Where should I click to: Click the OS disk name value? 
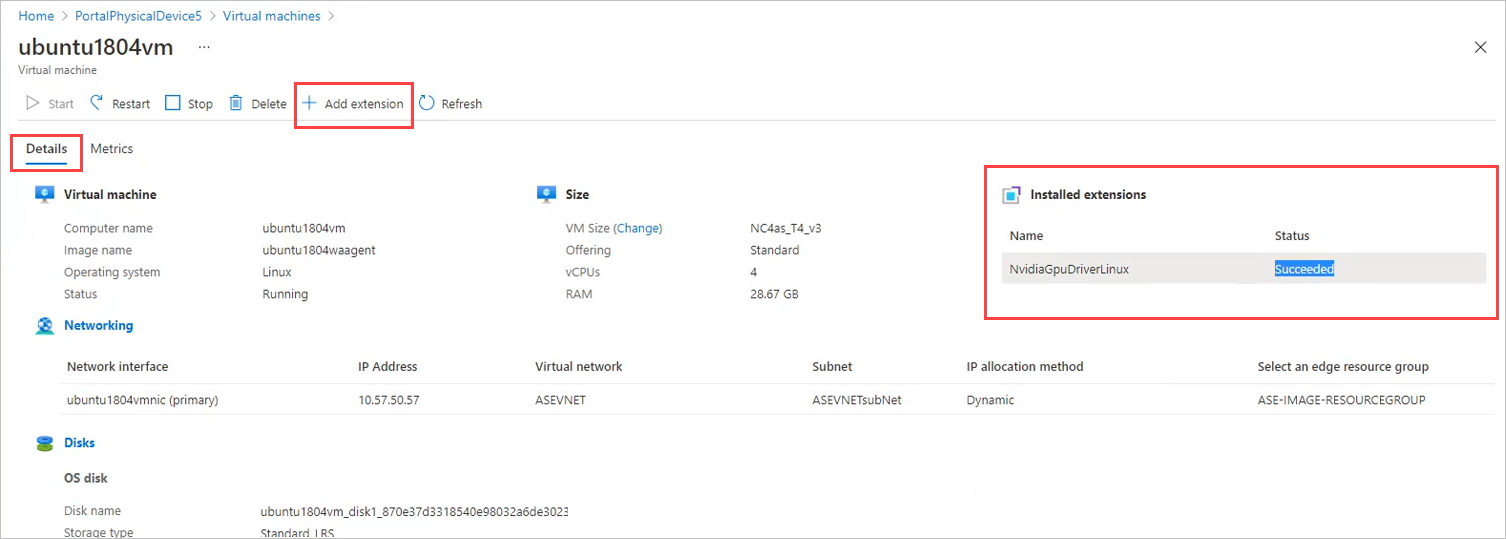(415, 511)
